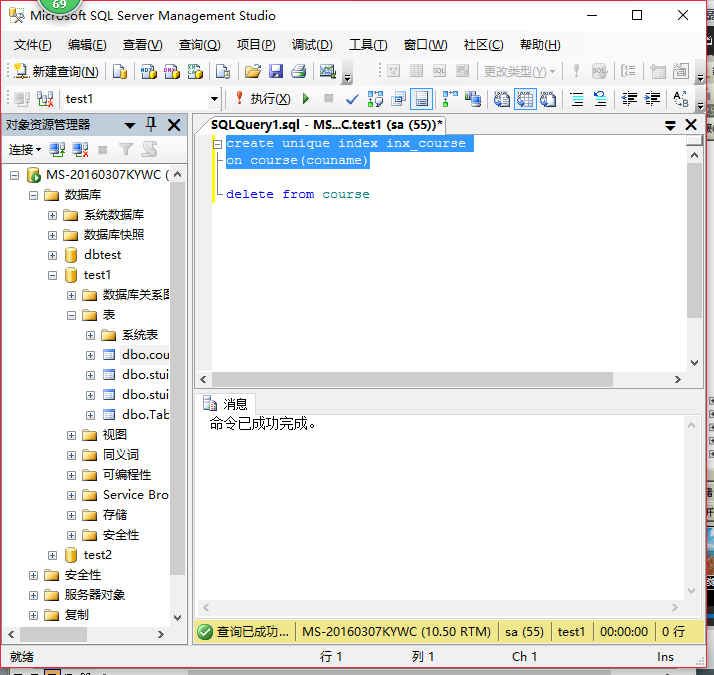Click the Change Connection icon
714x675 pixels.
click(45, 99)
